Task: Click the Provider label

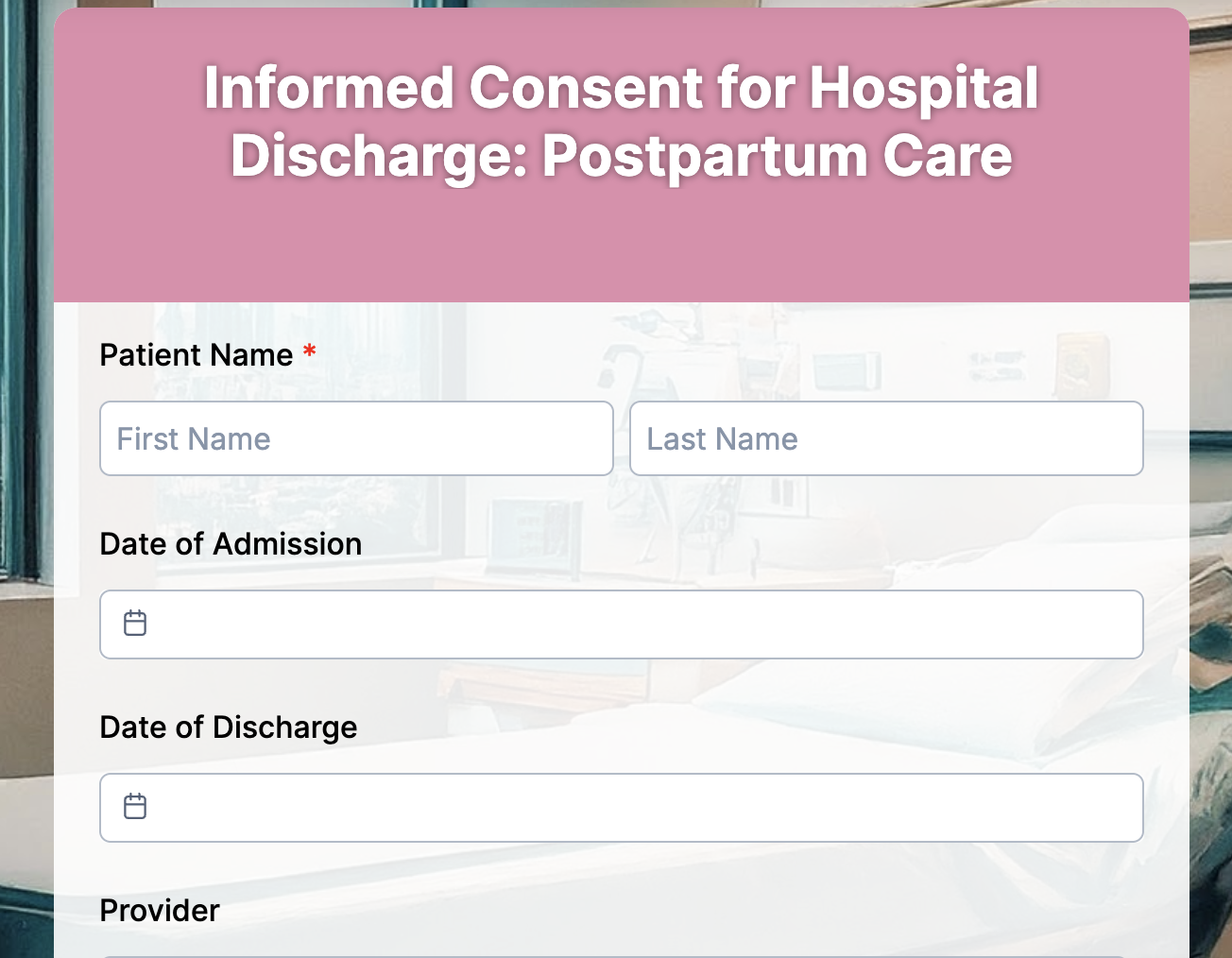Action: coord(159,911)
